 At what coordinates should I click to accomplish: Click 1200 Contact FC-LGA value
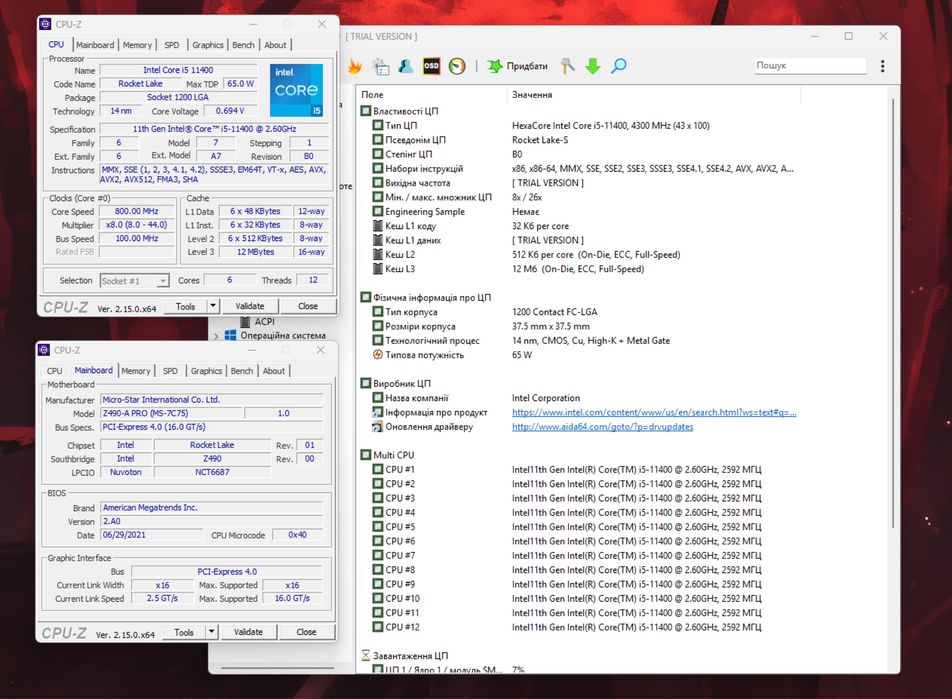(554, 312)
